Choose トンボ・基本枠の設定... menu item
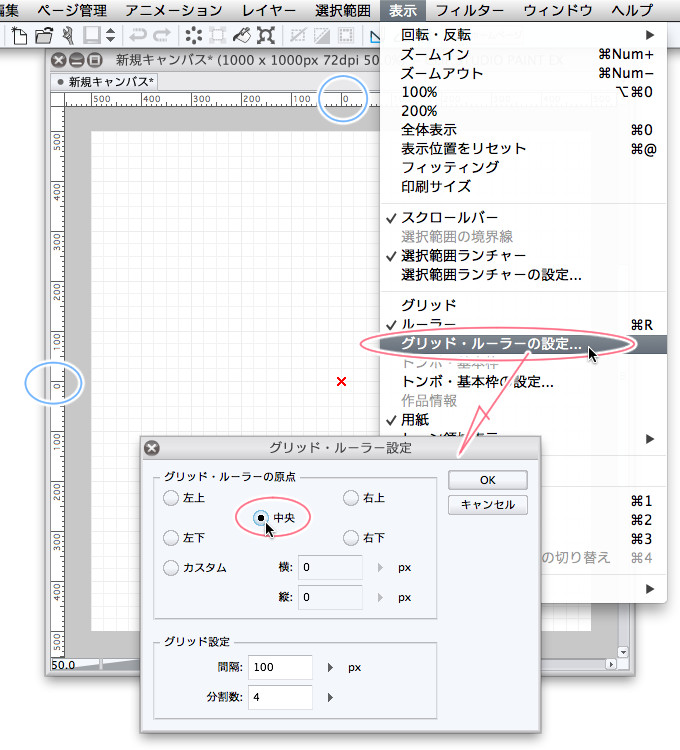Screen dimensions: 680x750 coord(523,382)
